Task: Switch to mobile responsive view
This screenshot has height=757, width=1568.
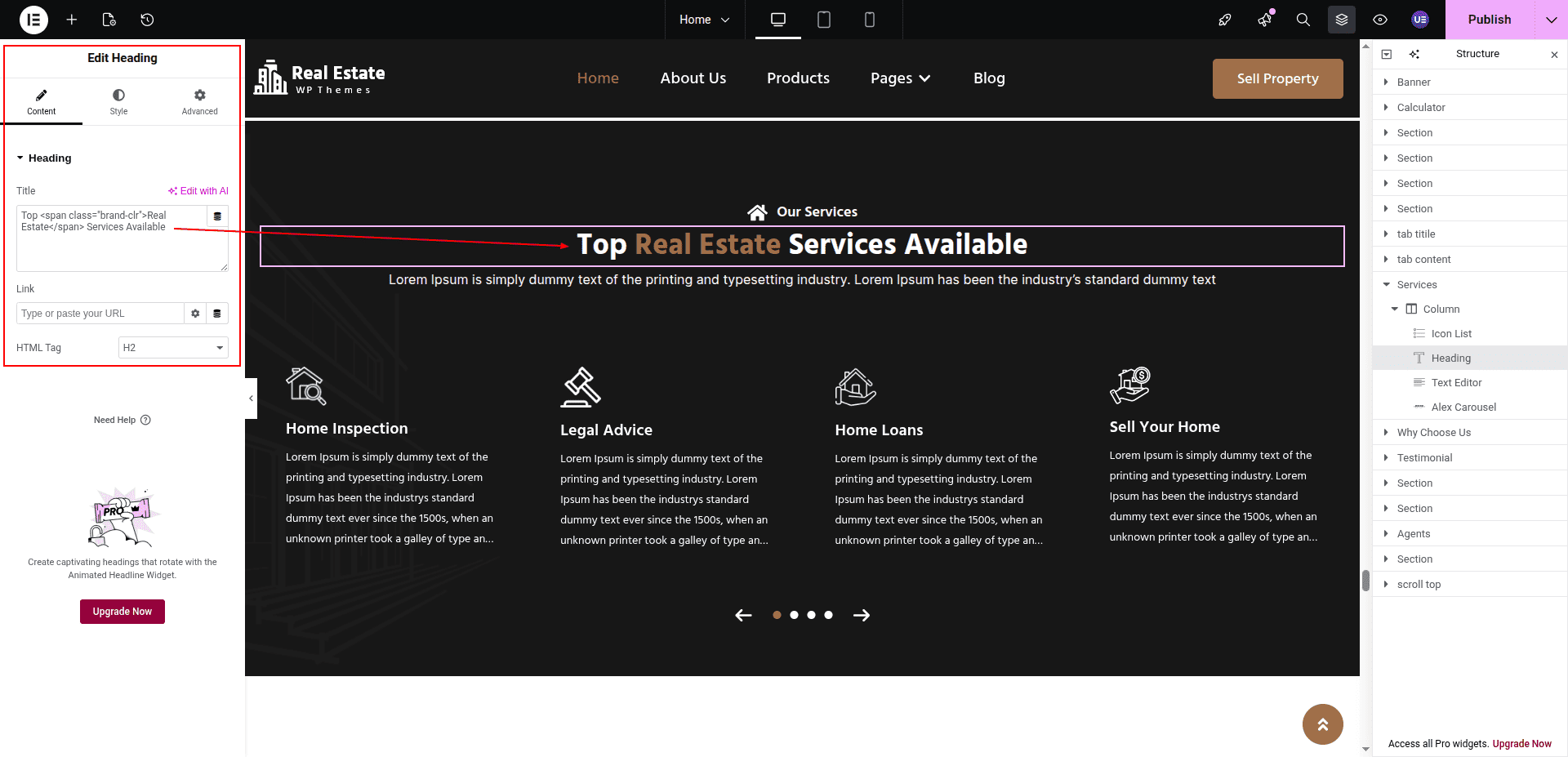Action: click(870, 20)
